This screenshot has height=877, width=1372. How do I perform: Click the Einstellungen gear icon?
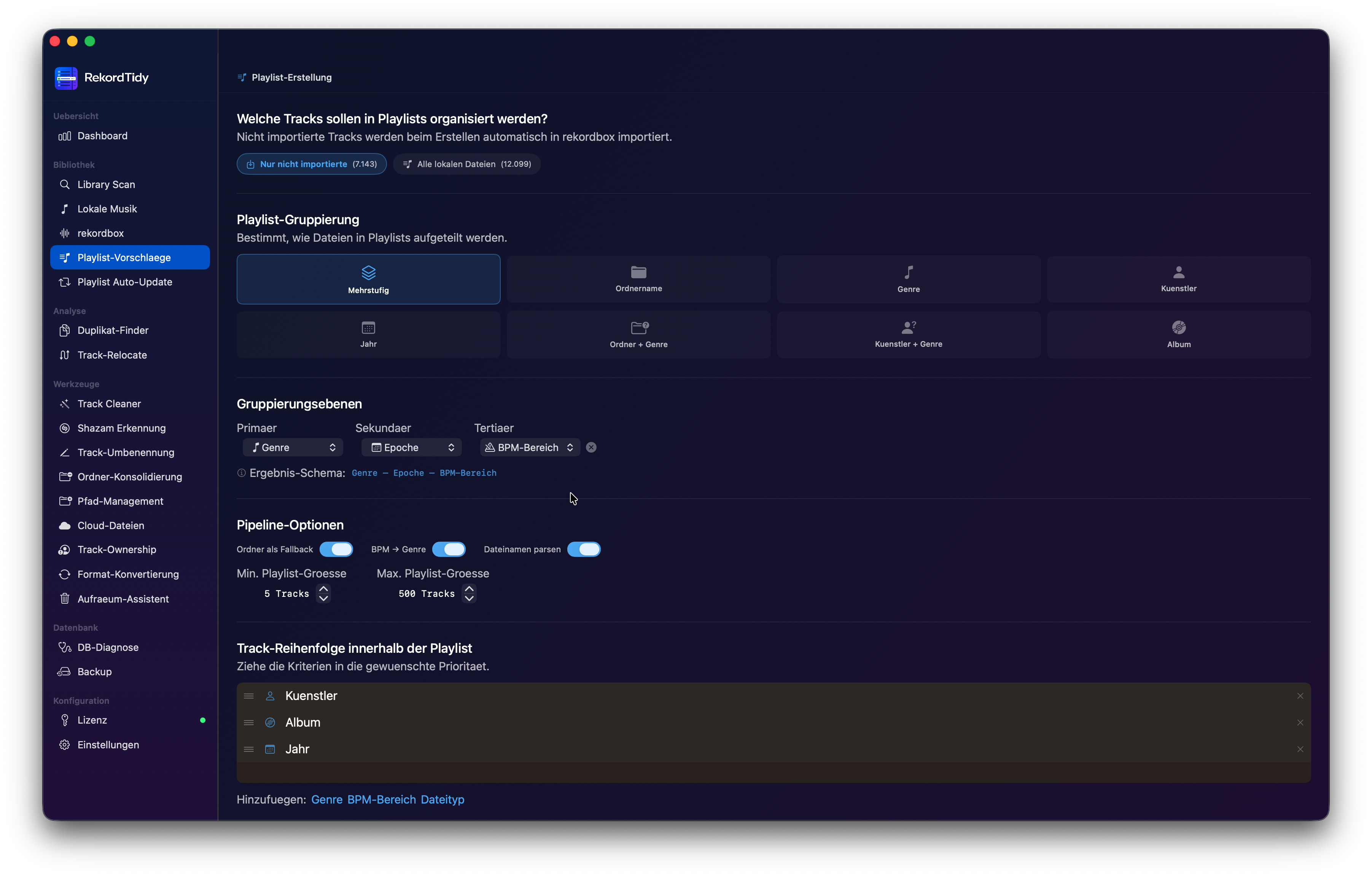pos(65,745)
